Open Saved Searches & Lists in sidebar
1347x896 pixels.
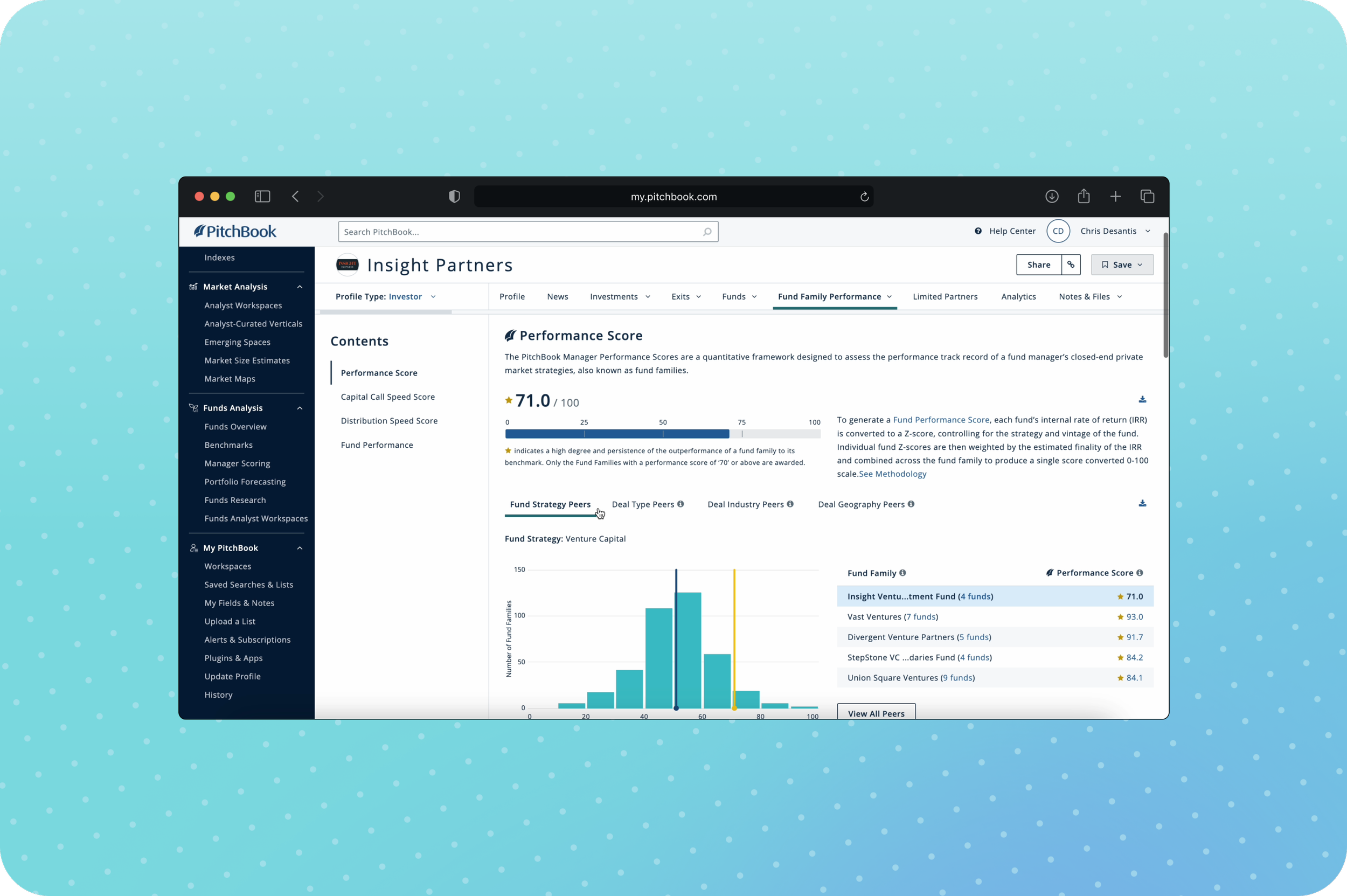(x=248, y=585)
